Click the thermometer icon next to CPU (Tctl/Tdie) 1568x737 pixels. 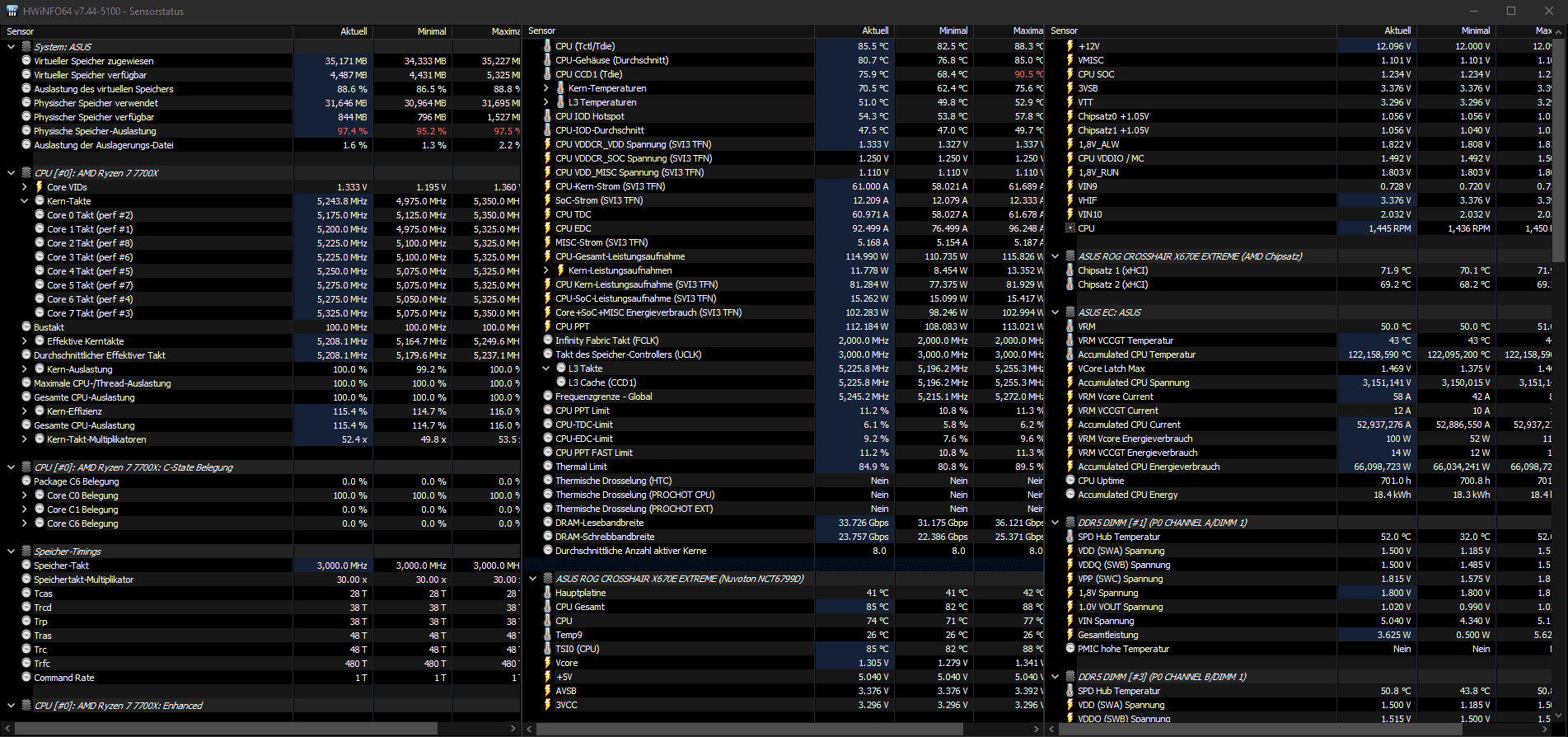tap(548, 46)
